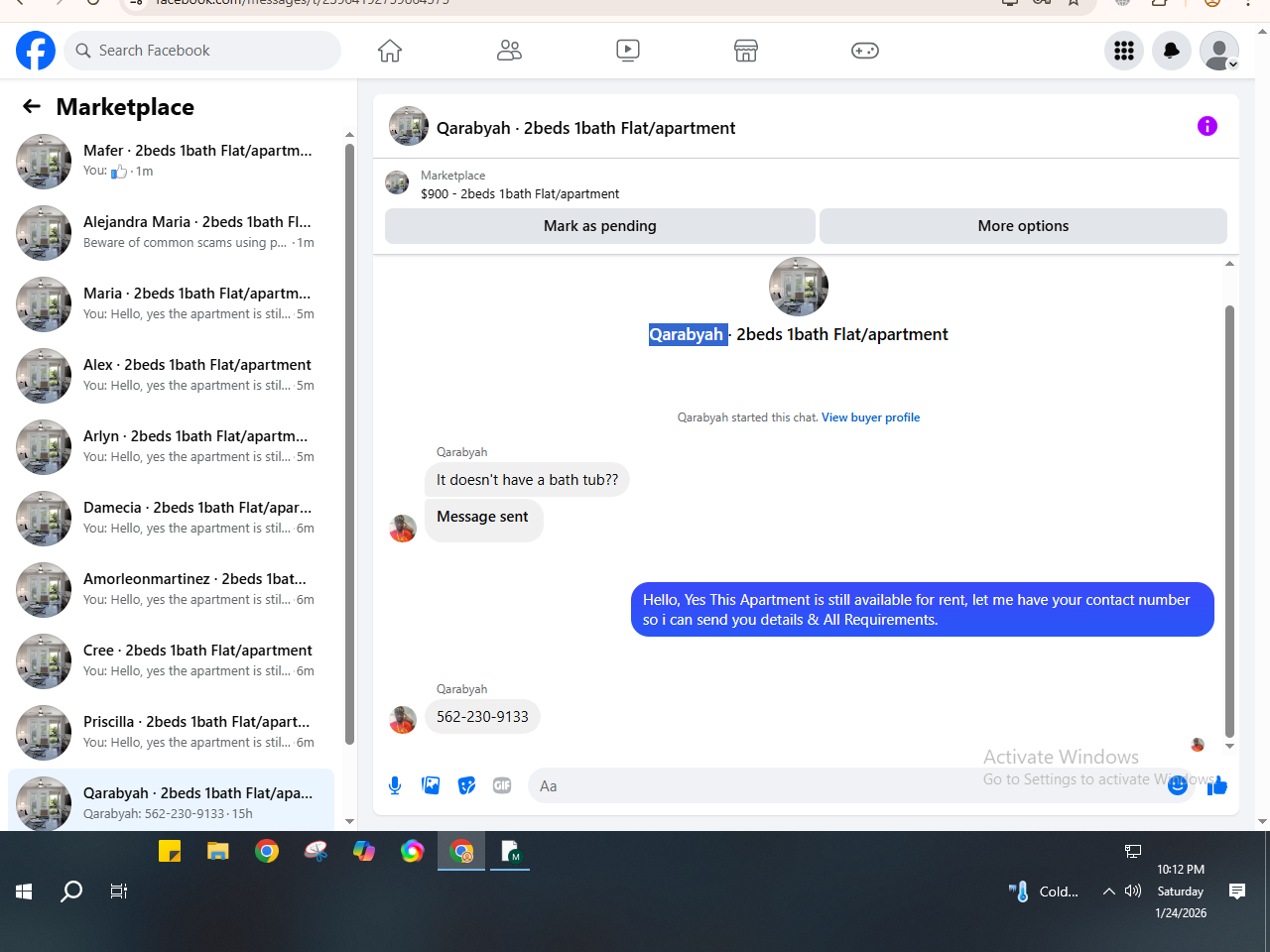Click More options button
The width and height of the screenshot is (1270, 952).
[1023, 226]
